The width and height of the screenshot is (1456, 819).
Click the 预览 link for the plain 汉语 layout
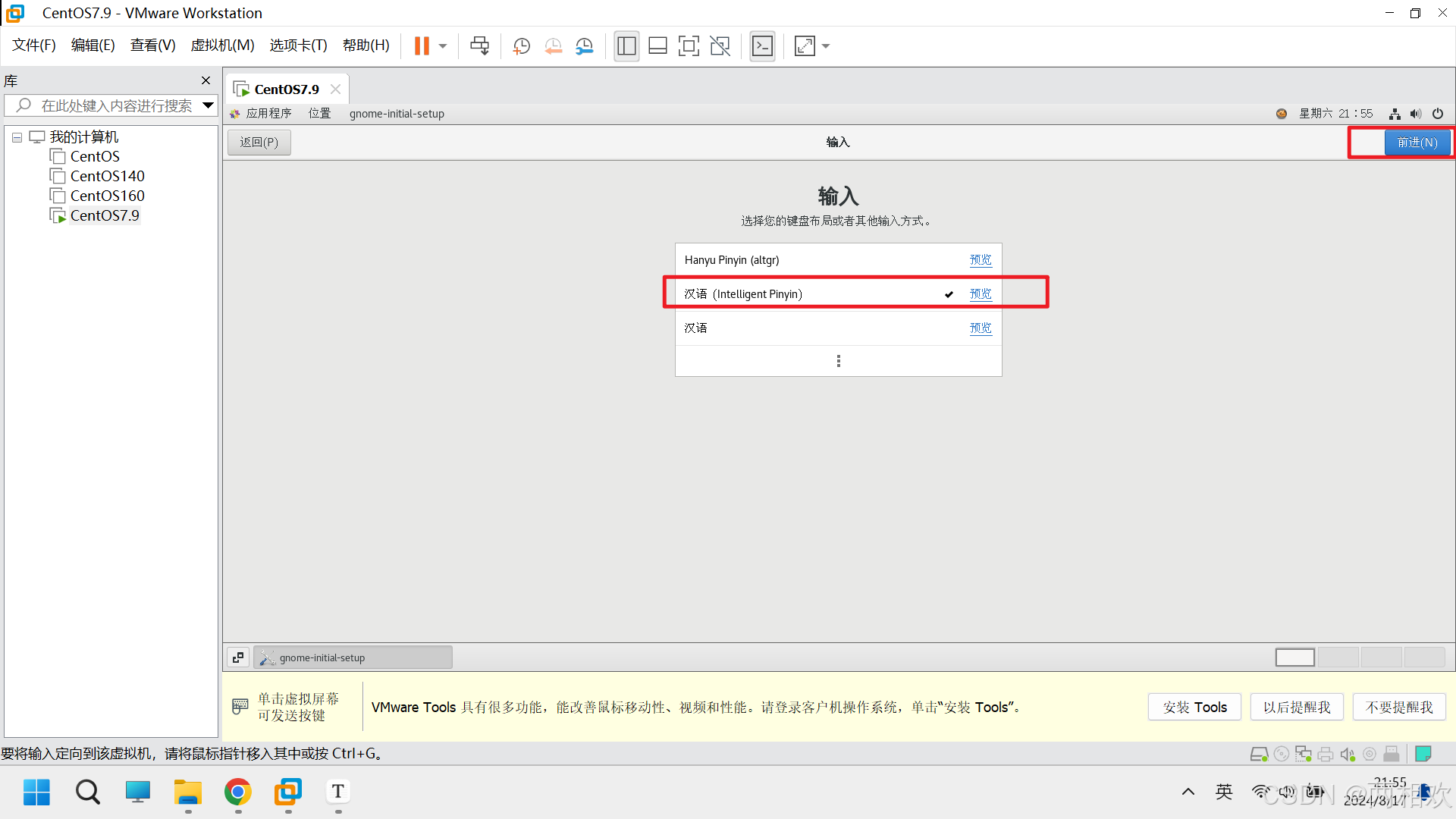click(x=980, y=328)
